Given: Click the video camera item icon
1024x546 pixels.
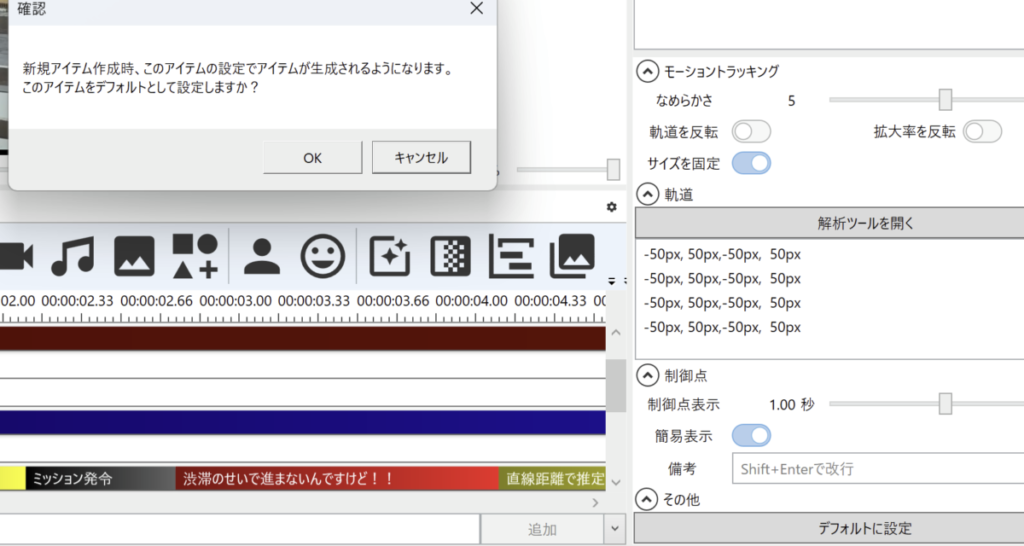Looking at the screenshot, I should pyautogui.click(x=15, y=257).
